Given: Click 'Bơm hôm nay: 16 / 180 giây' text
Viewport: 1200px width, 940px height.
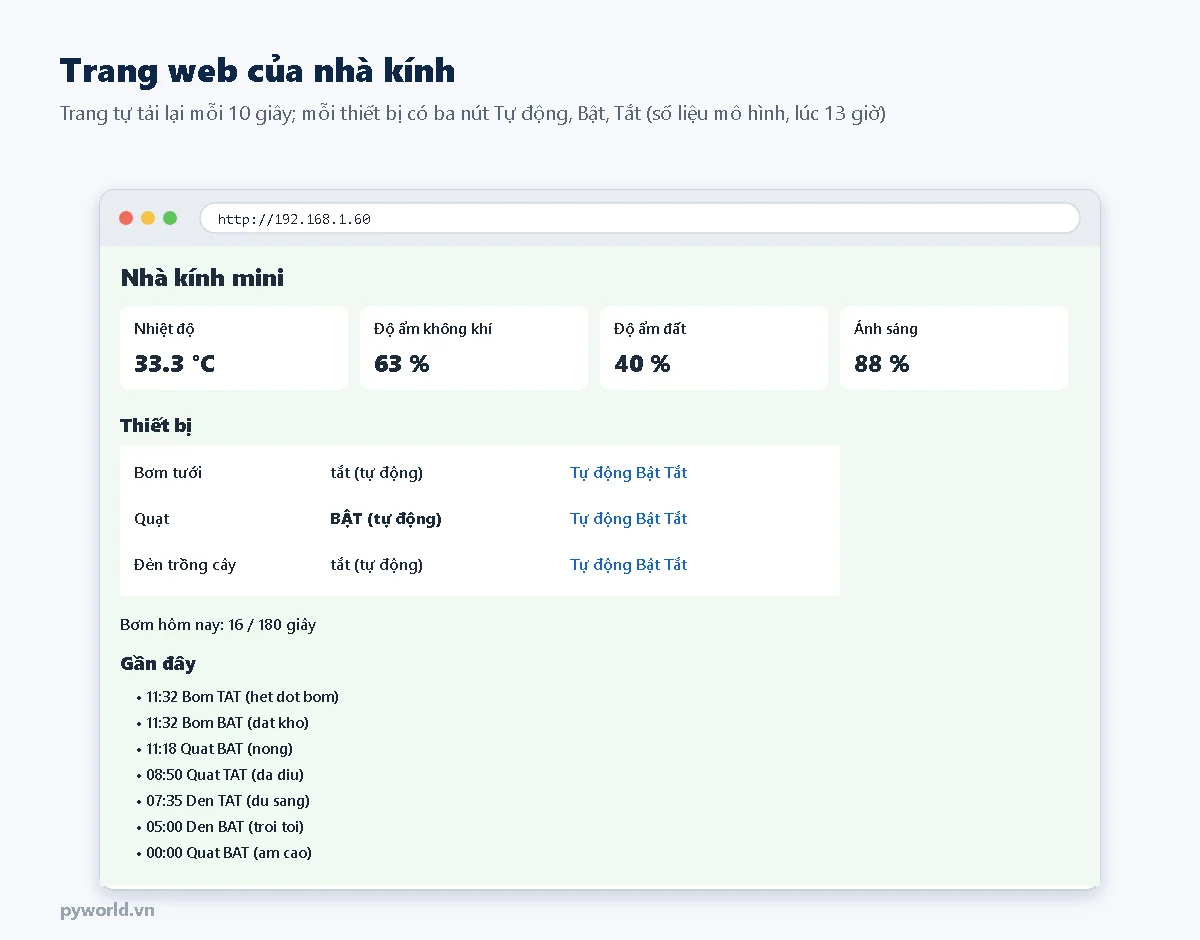Looking at the screenshot, I should click(x=218, y=625).
